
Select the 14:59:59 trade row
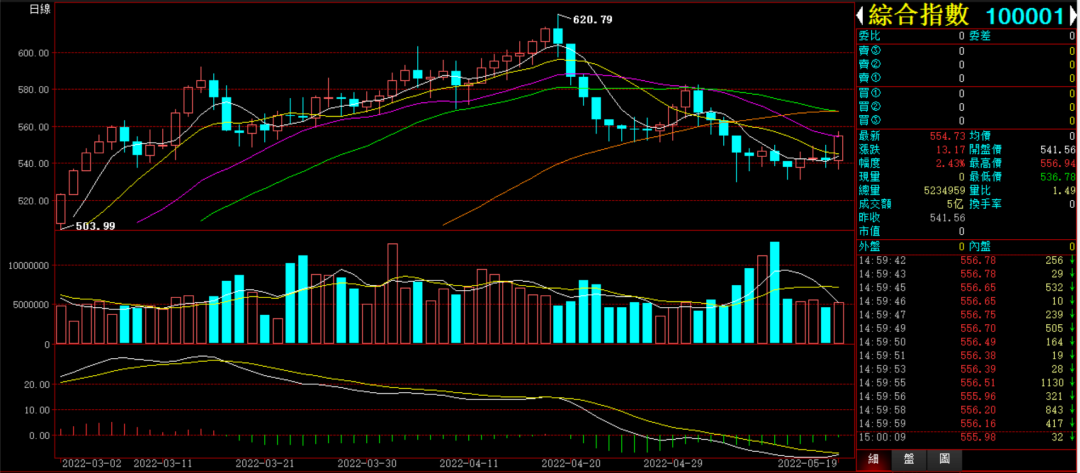point(966,423)
